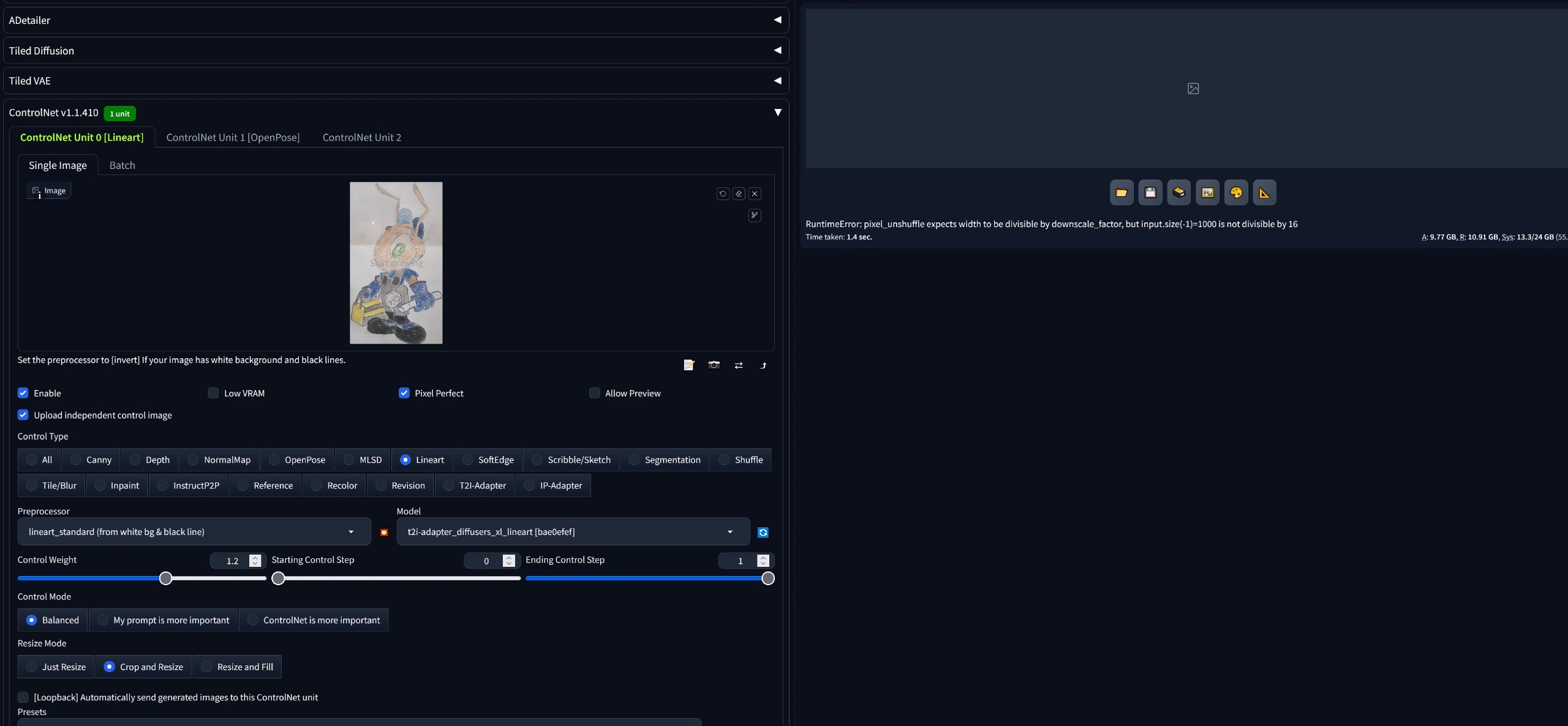Run preprocessor with the explosion icon

(x=384, y=532)
